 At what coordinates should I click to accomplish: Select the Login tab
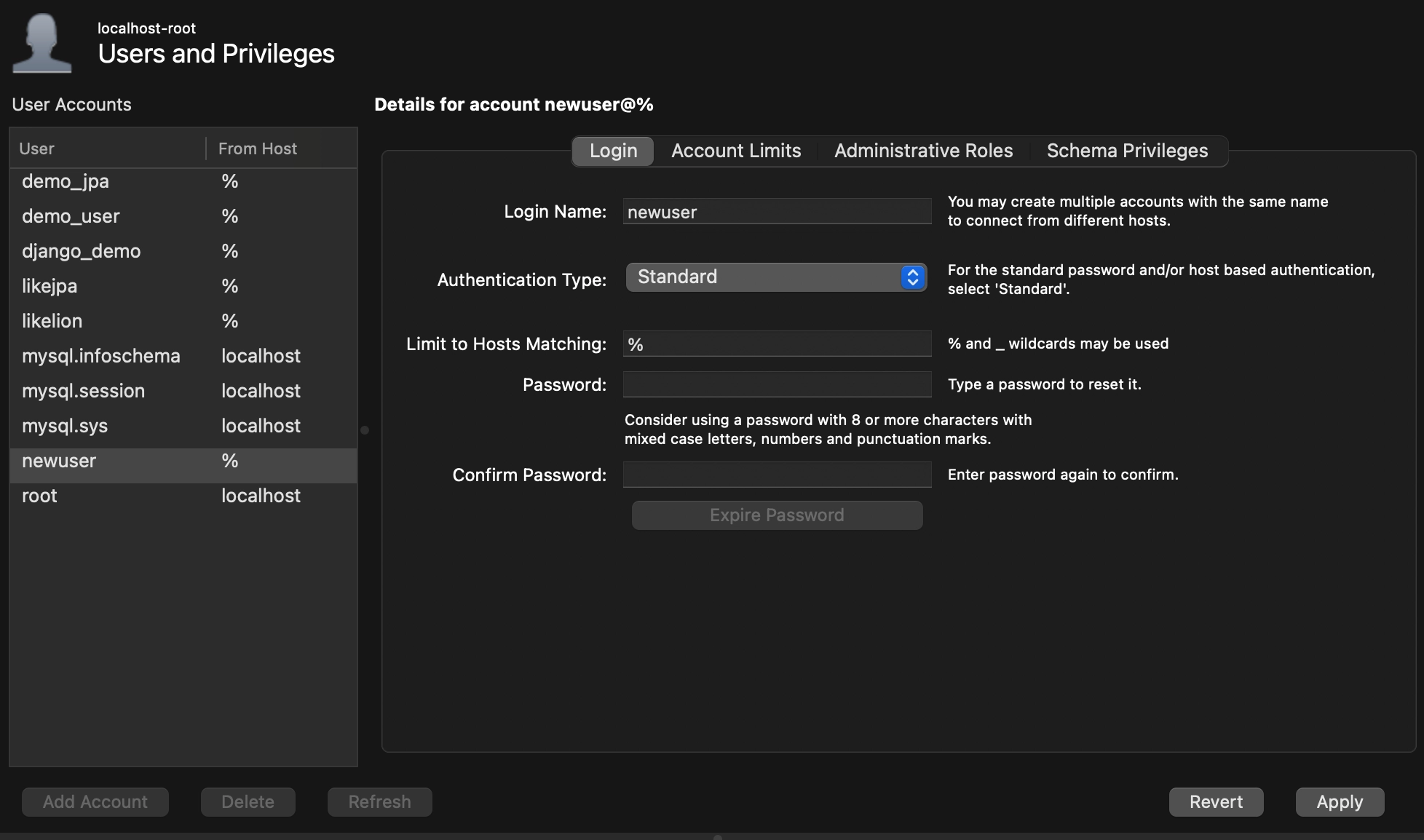pyautogui.click(x=613, y=151)
